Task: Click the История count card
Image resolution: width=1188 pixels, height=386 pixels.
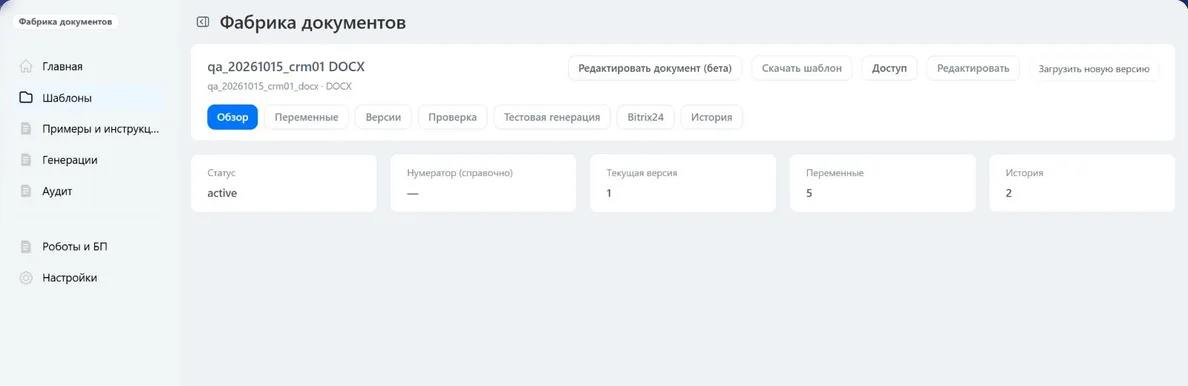Action: 1082,183
